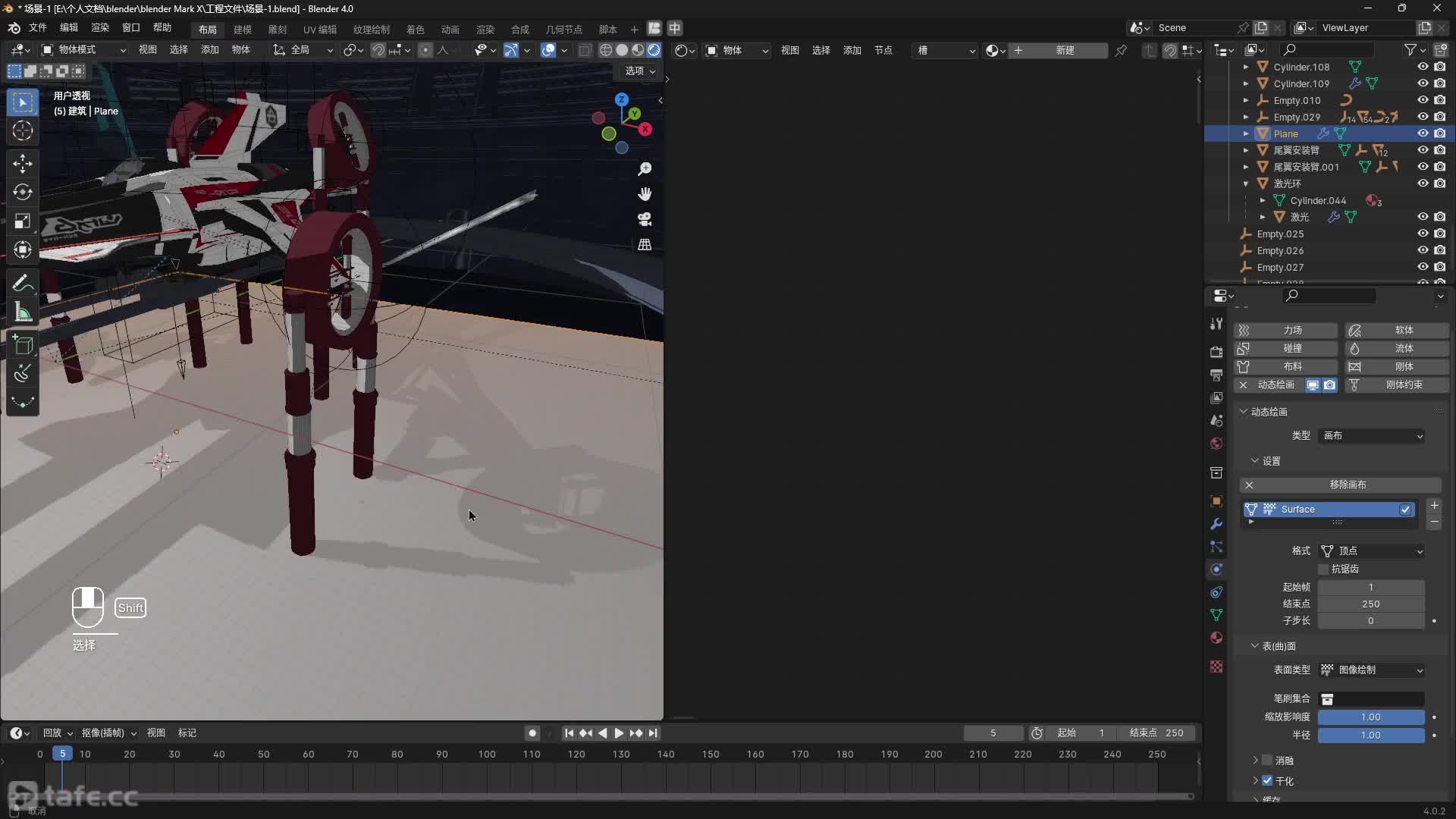Select the Add Cube tool

tap(23, 345)
